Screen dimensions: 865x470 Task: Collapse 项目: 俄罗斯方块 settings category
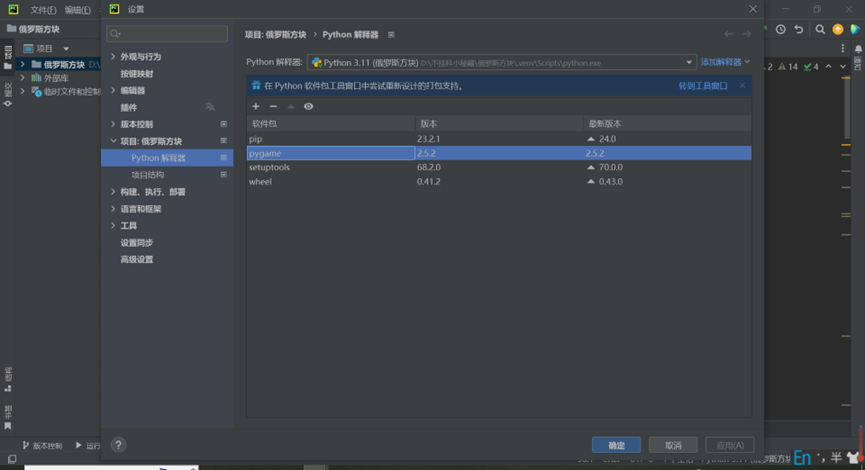point(113,141)
